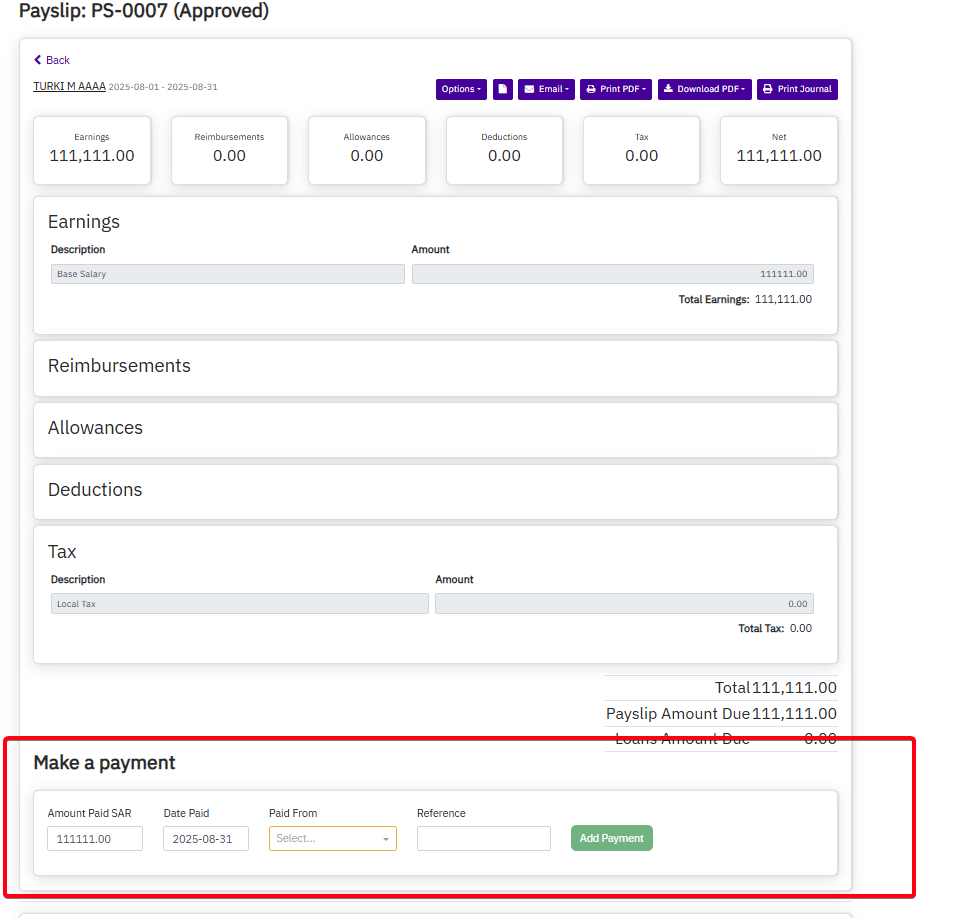Click the Base Salary description field

coord(228,274)
